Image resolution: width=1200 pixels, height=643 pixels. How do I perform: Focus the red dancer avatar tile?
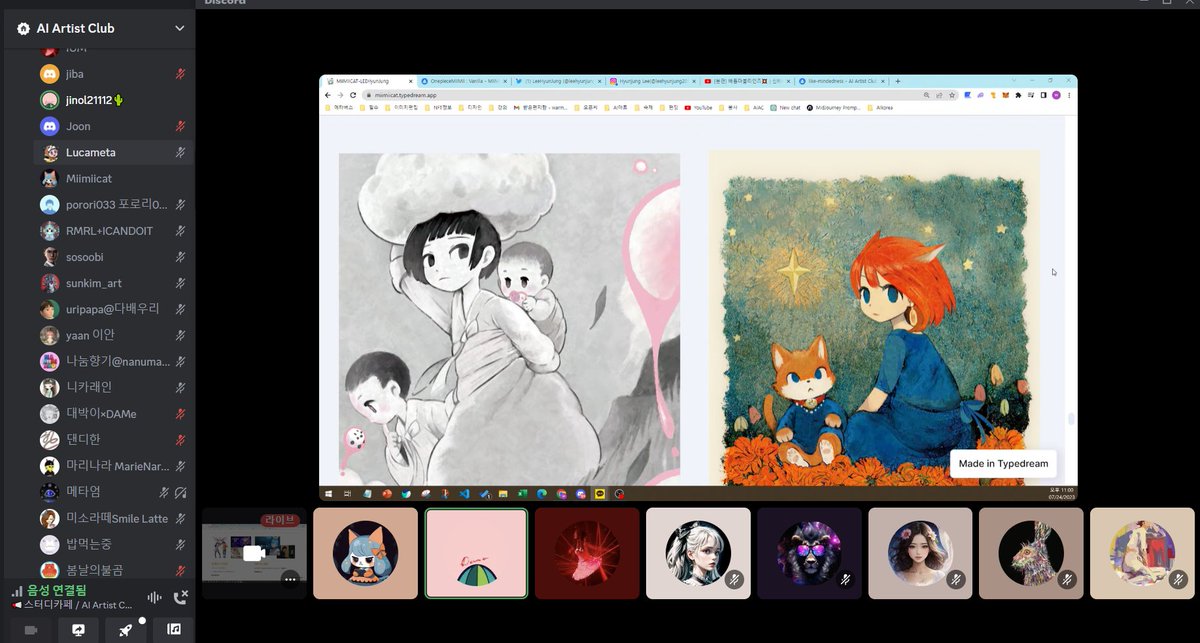pyautogui.click(x=587, y=553)
